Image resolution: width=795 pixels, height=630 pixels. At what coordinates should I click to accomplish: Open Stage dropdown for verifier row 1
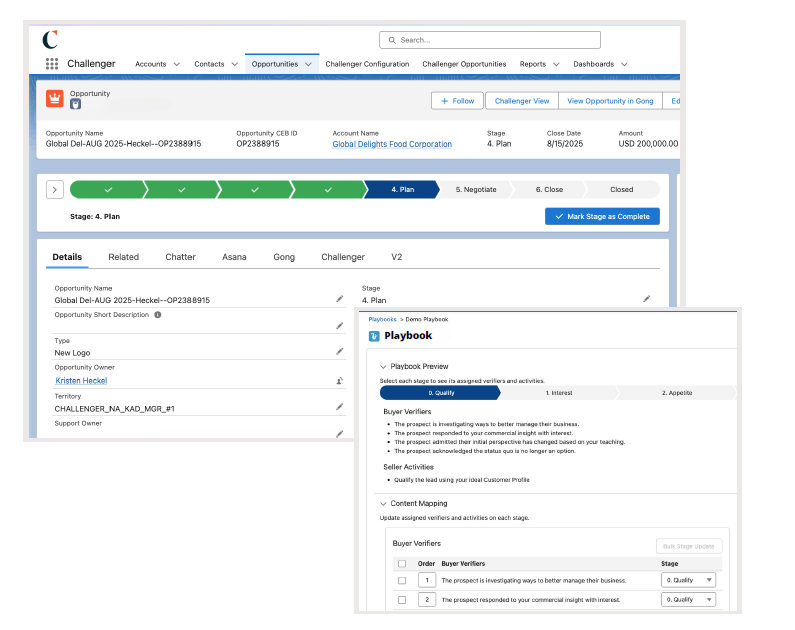point(688,580)
